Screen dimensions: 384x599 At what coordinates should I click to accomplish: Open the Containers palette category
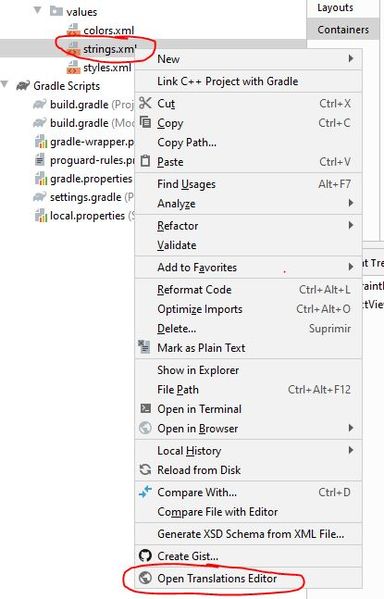[343, 29]
